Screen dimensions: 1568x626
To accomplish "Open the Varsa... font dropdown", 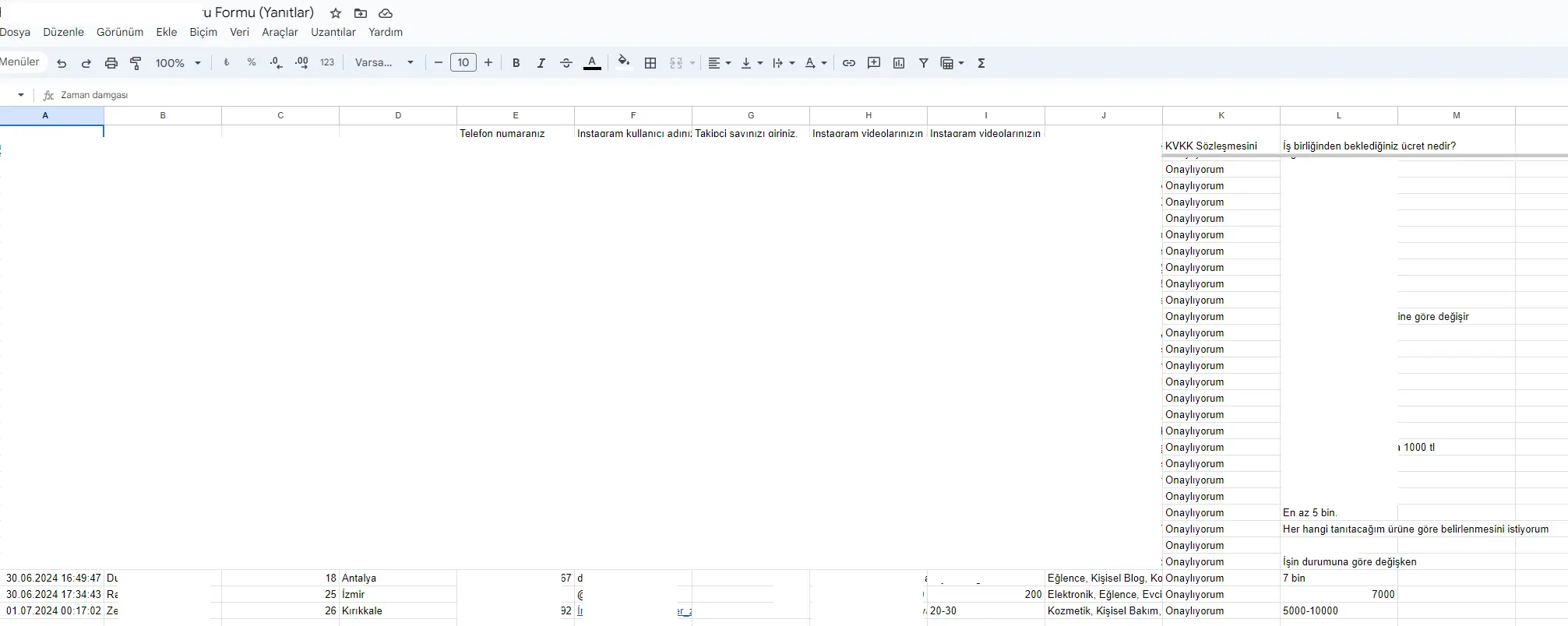I will tap(384, 63).
